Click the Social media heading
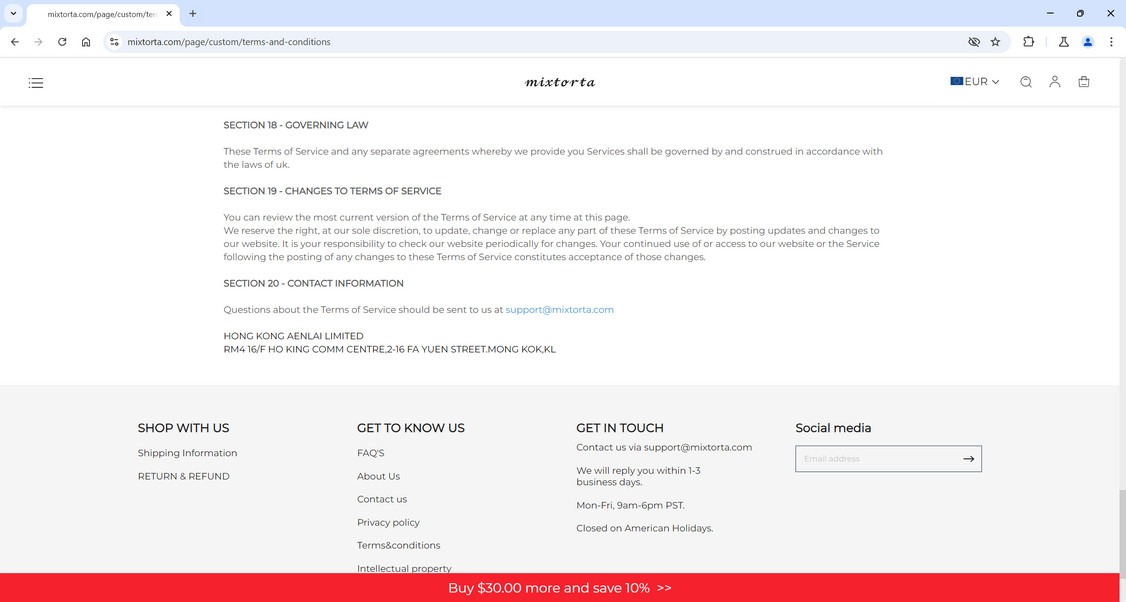This screenshot has width=1126, height=602. point(833,428)
